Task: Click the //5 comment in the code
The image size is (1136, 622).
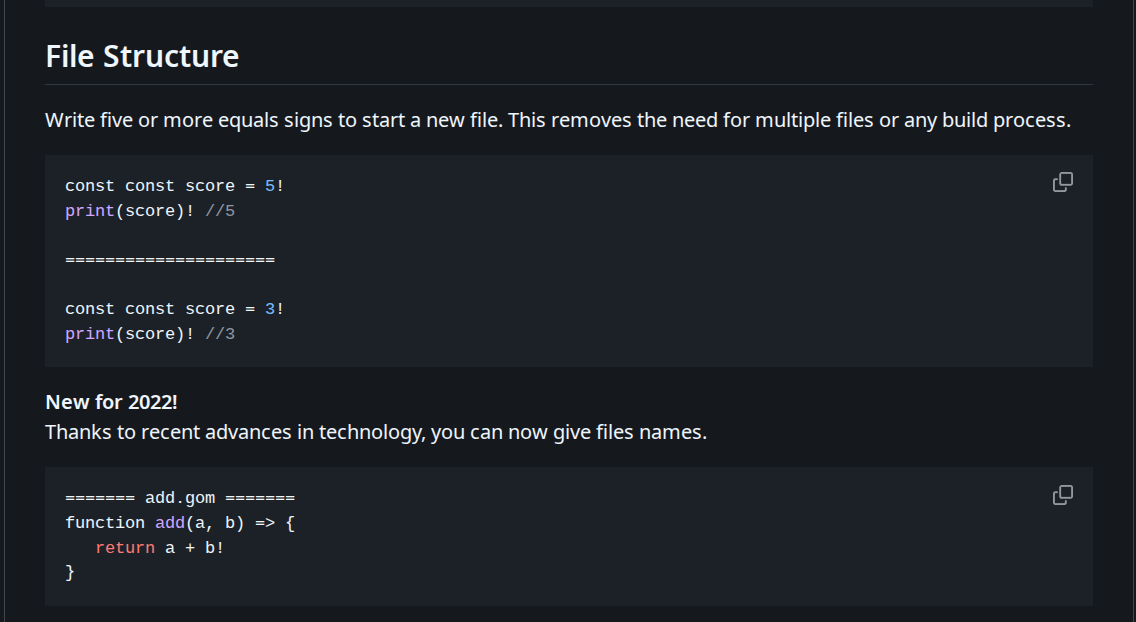Action: coord(220,211)
